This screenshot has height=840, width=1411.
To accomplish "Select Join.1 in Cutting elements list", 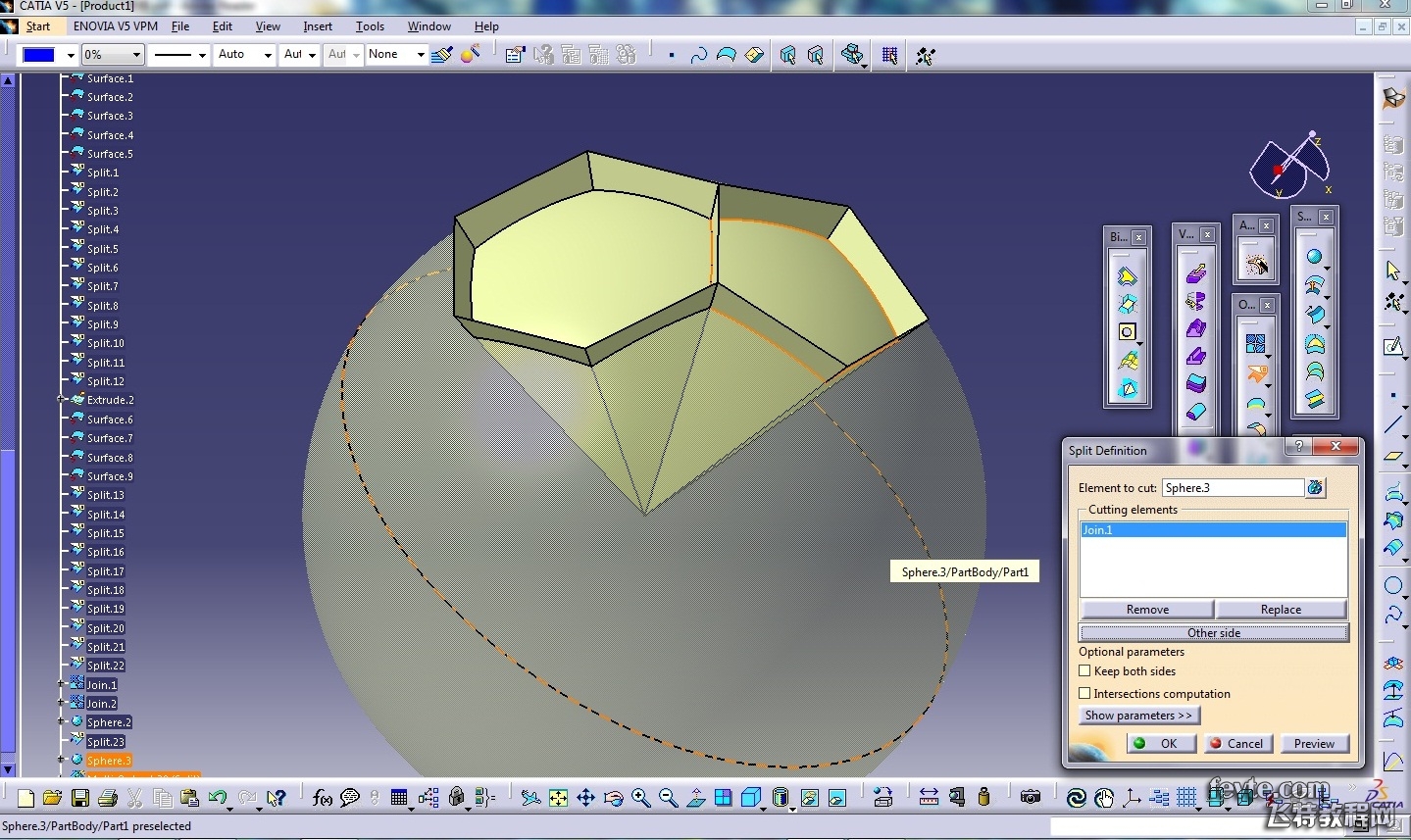I will (1213, 529).
